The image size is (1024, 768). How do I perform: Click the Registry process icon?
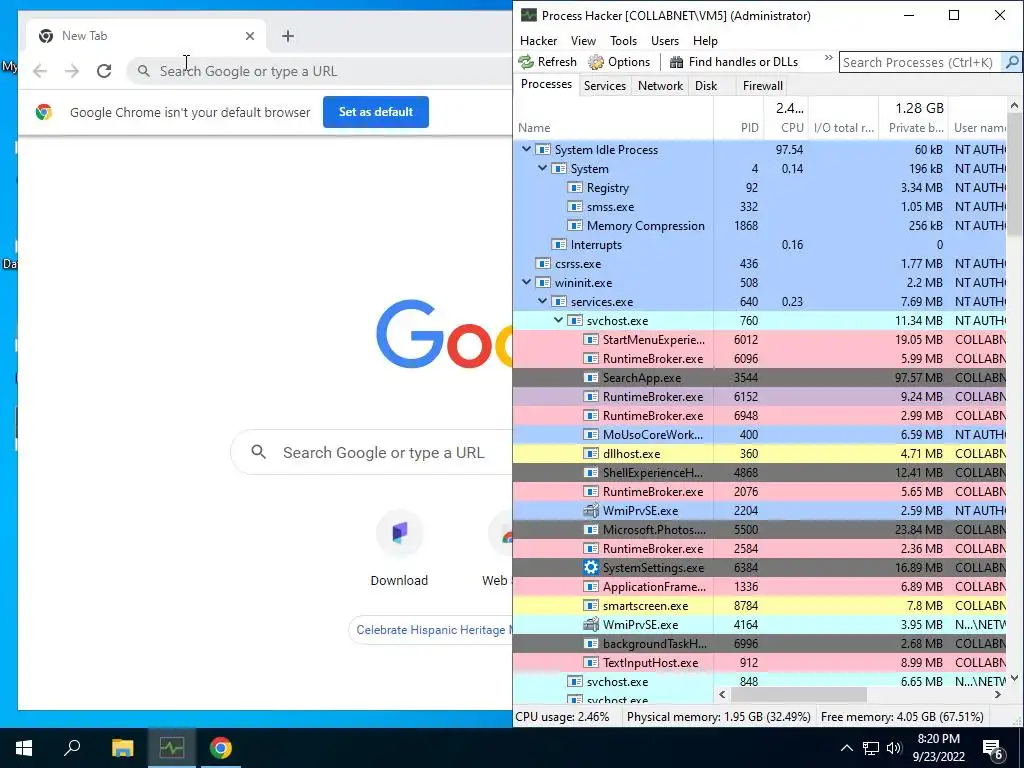pyautogui.click(x=575, y=187)
